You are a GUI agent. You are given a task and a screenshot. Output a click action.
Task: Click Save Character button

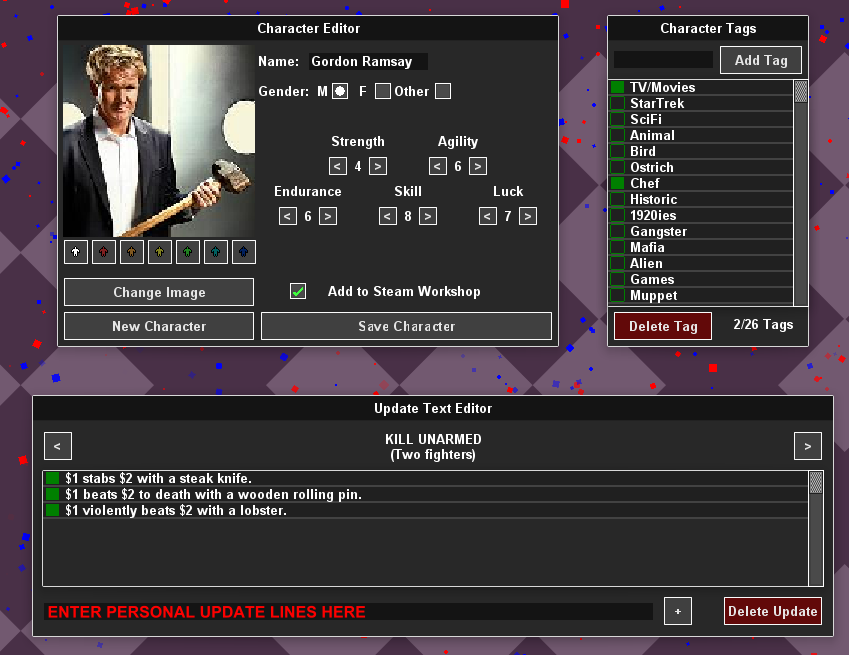[x=407, y=326]
